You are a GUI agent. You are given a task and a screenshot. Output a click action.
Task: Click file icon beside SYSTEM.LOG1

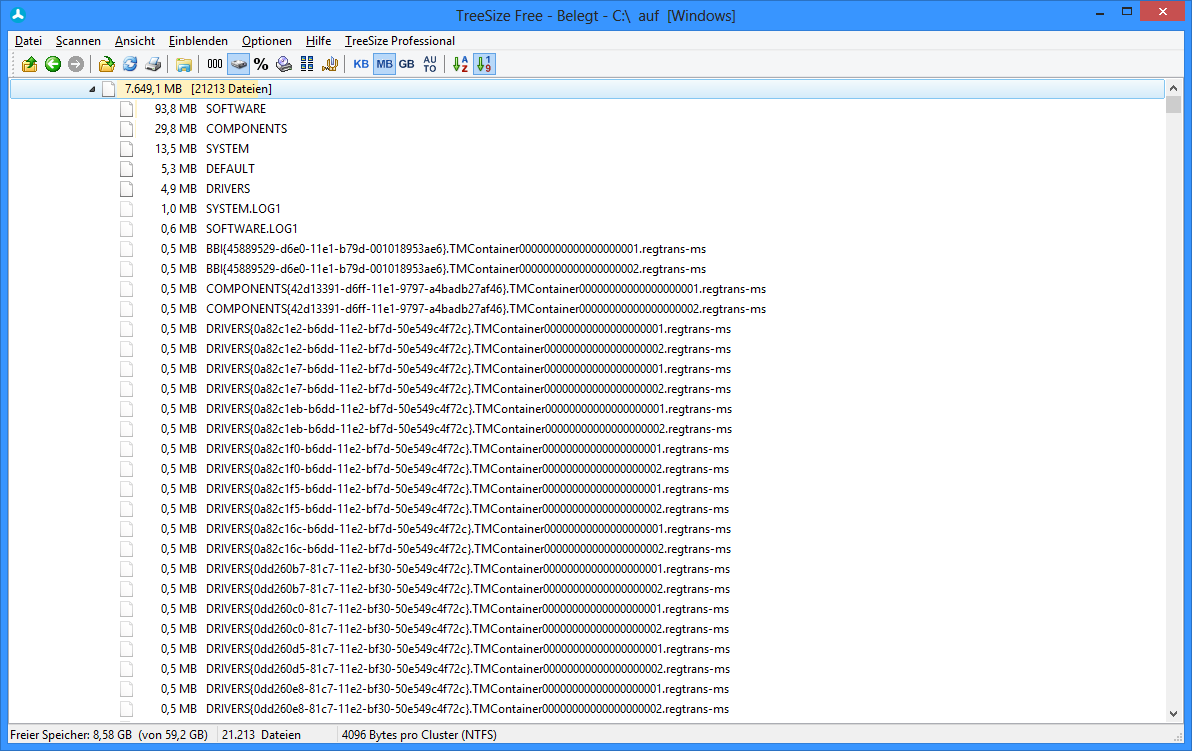[126, 208]
